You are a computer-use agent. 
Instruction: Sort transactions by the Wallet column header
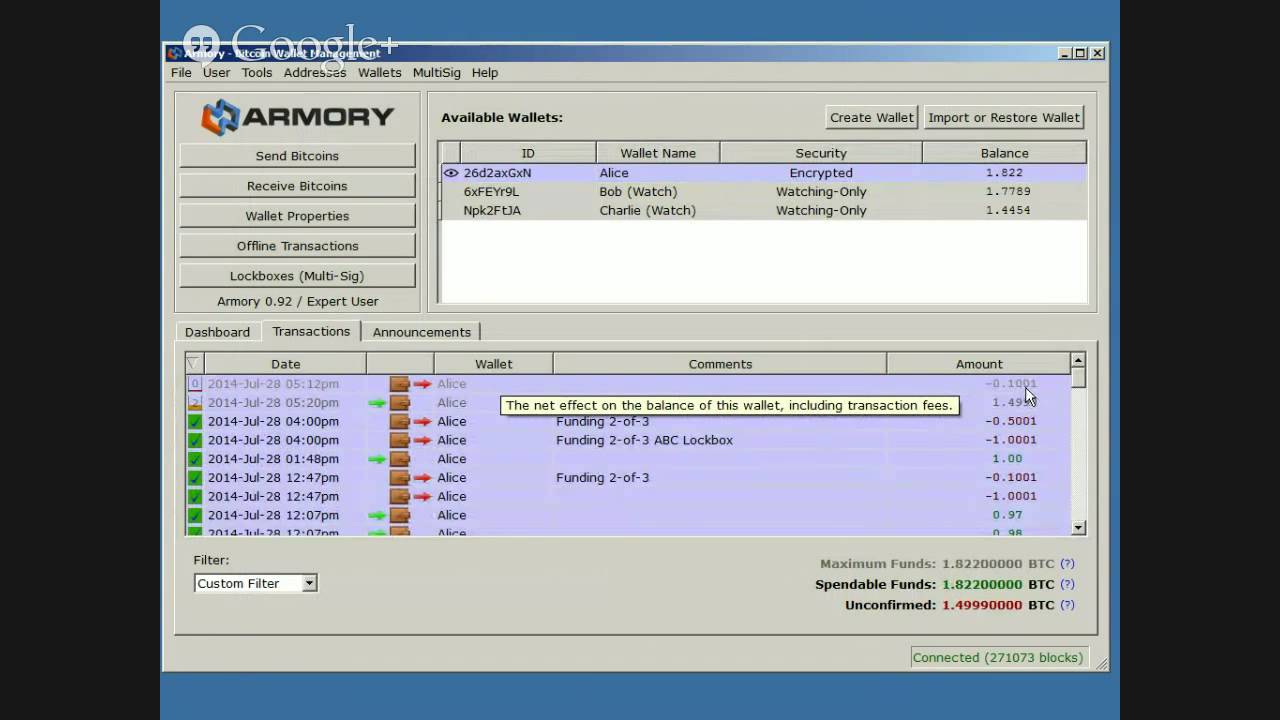[x=493, y=364]
